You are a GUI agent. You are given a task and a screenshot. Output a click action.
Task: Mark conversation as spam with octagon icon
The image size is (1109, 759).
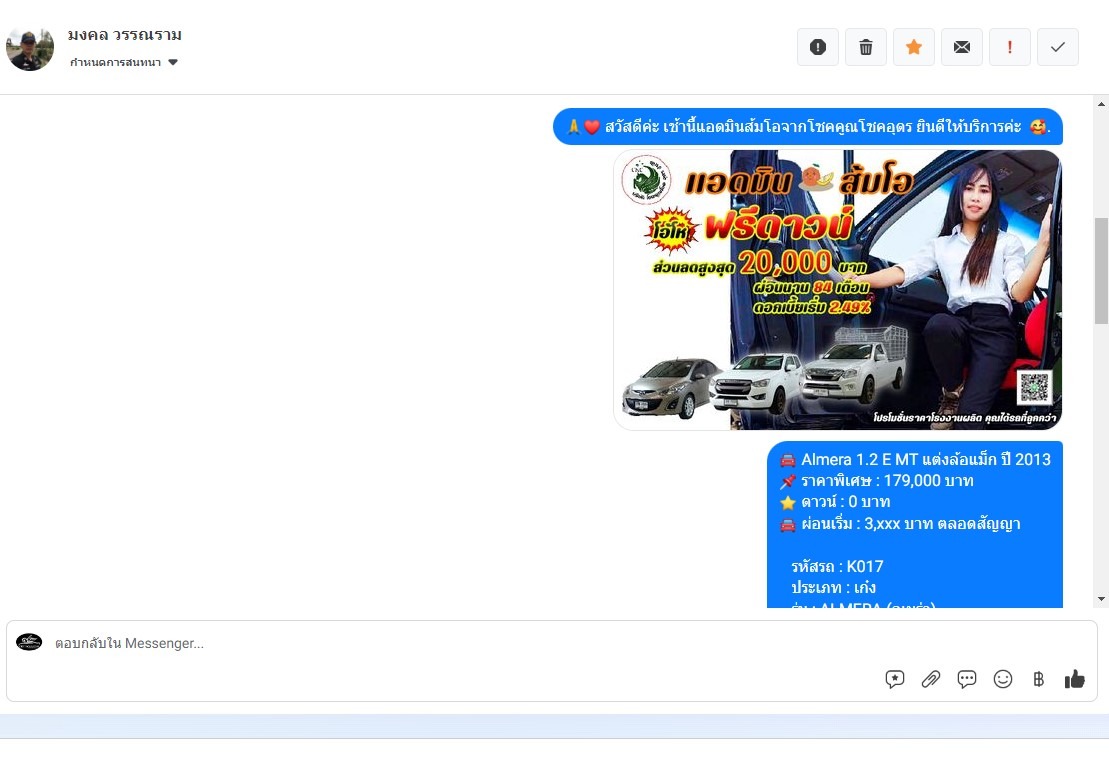point(817,47)
